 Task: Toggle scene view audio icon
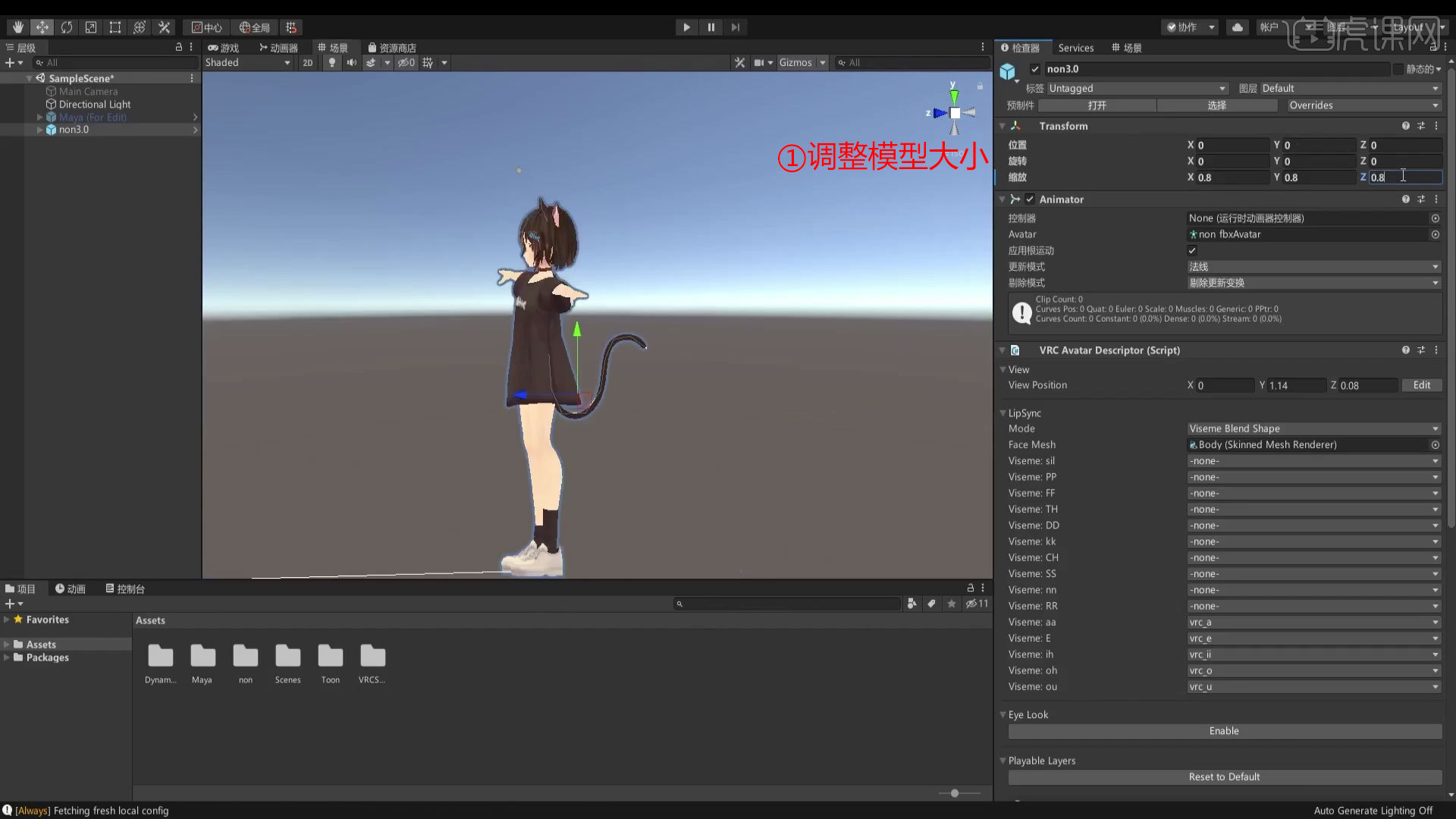pos(351,62)
